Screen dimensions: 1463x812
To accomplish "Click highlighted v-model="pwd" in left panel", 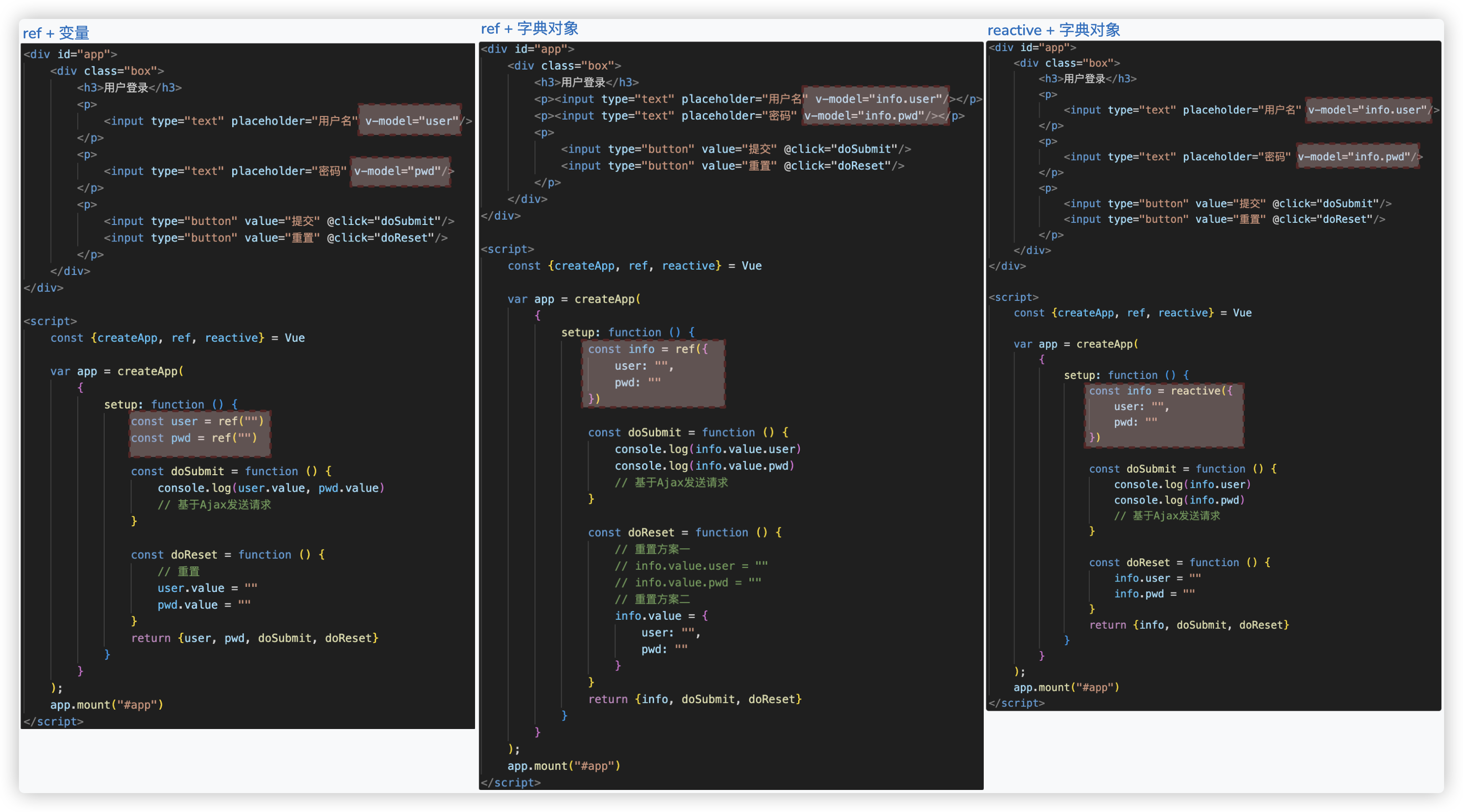I will [x=400, y=171].
